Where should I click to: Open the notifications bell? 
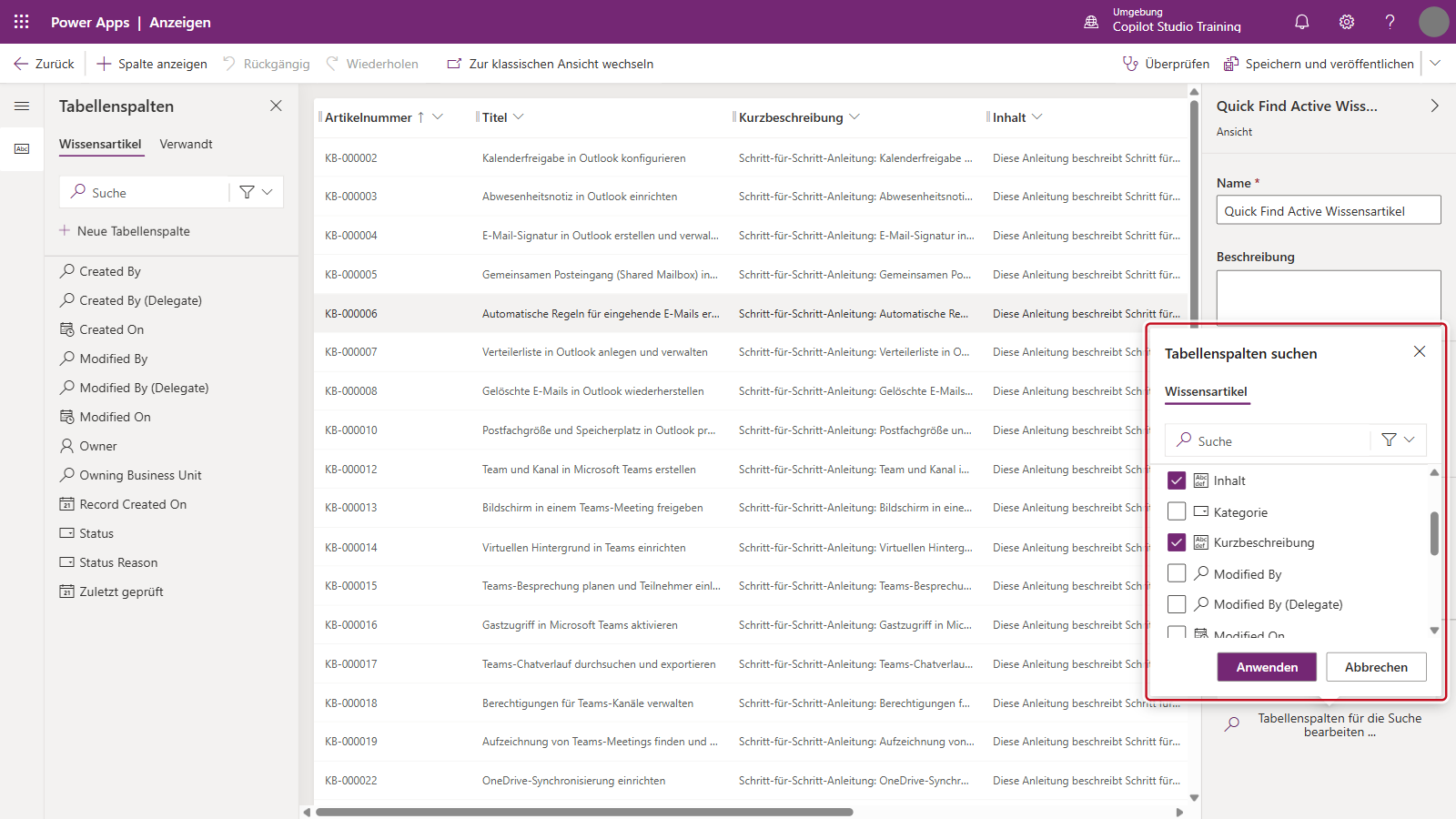[x=1302, y=22]
